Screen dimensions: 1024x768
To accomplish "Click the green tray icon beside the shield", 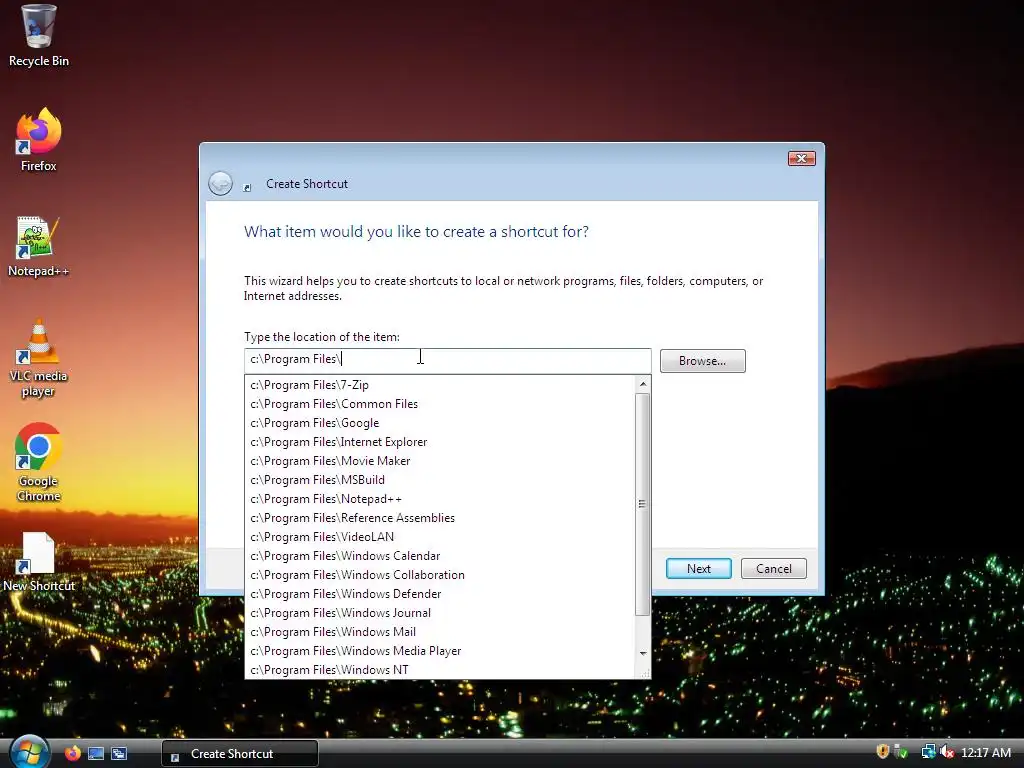I will pyautogui.click(x=901, y=752).
